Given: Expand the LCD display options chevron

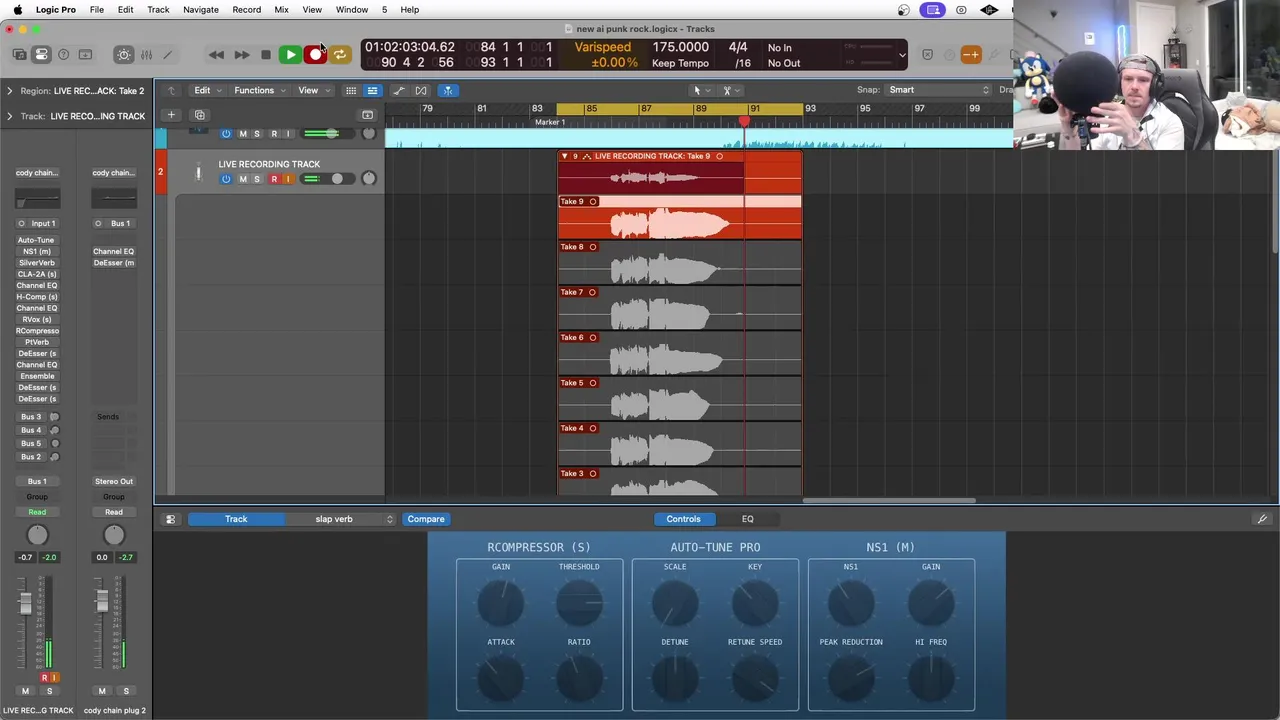Looking at the screenshot, I should pos(902,55).
